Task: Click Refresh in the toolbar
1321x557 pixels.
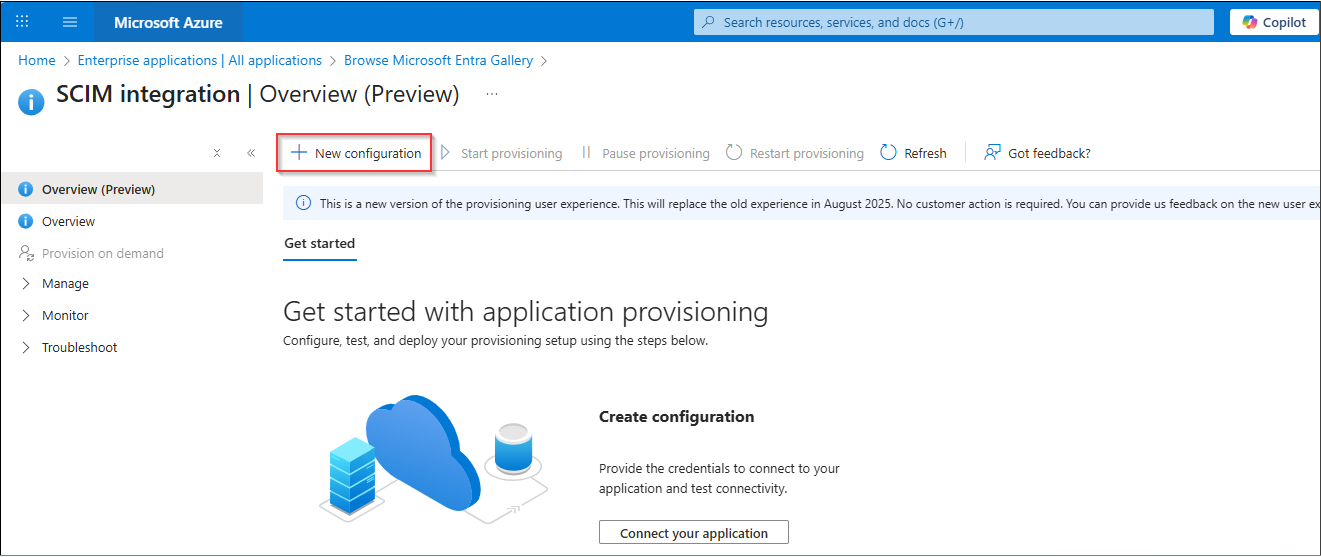Action: (913, 153)
